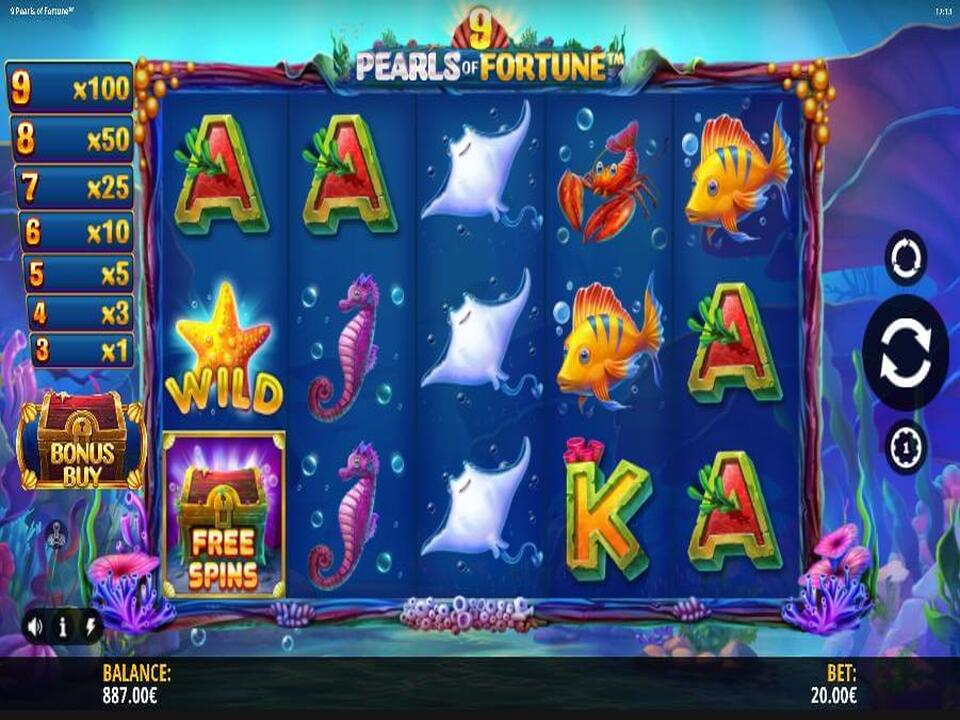Open the game info paytable
Screen dimensions: 960x720
coord(62,626)
